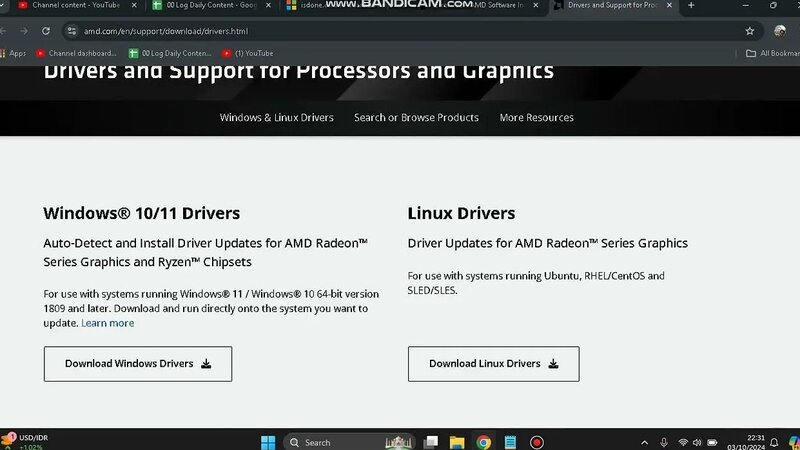Screen dimensions: 800x450
Task: Open the Bandicam recorder taskbar icon
Action: 537,442
